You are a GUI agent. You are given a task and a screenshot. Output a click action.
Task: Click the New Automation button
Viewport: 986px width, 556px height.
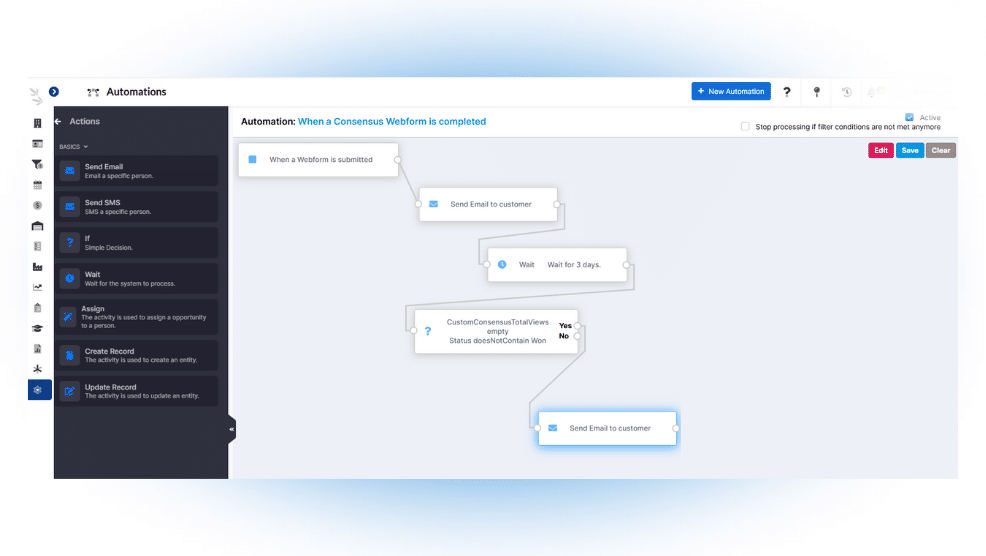[x=731, y=91]
